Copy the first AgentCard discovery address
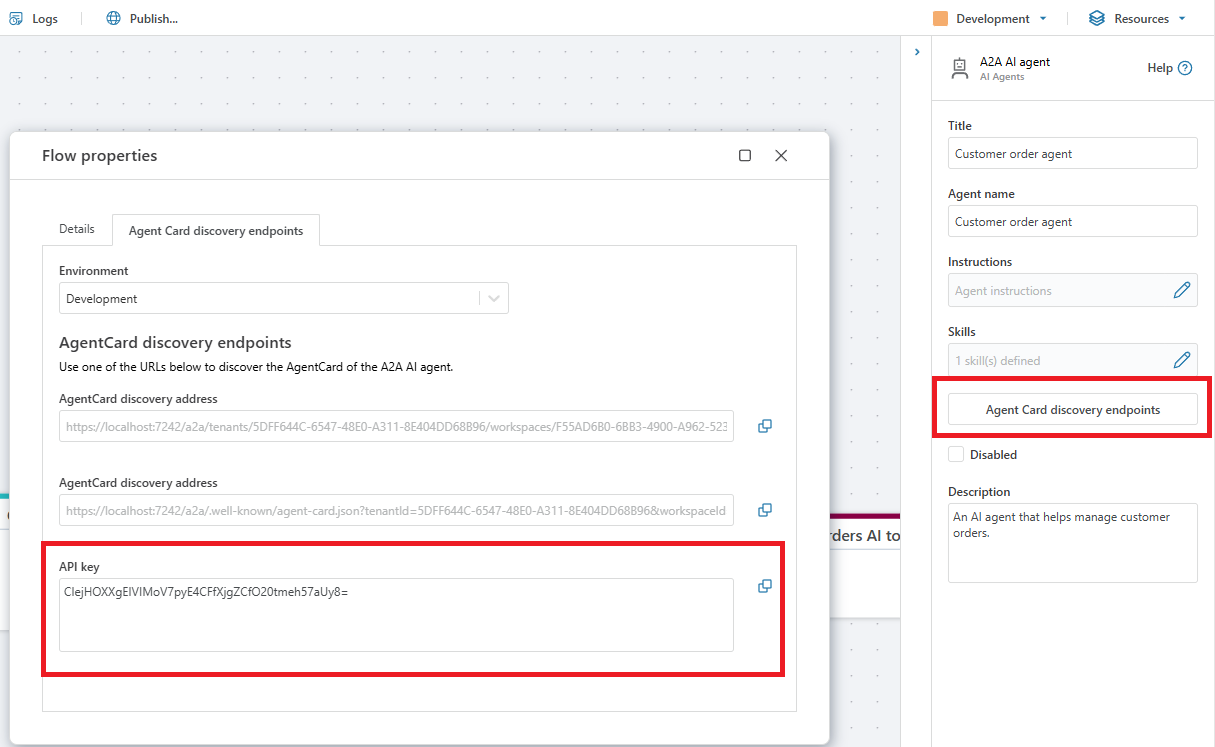The height and width of the screenshot is (747, 1215). pos(764,426)
